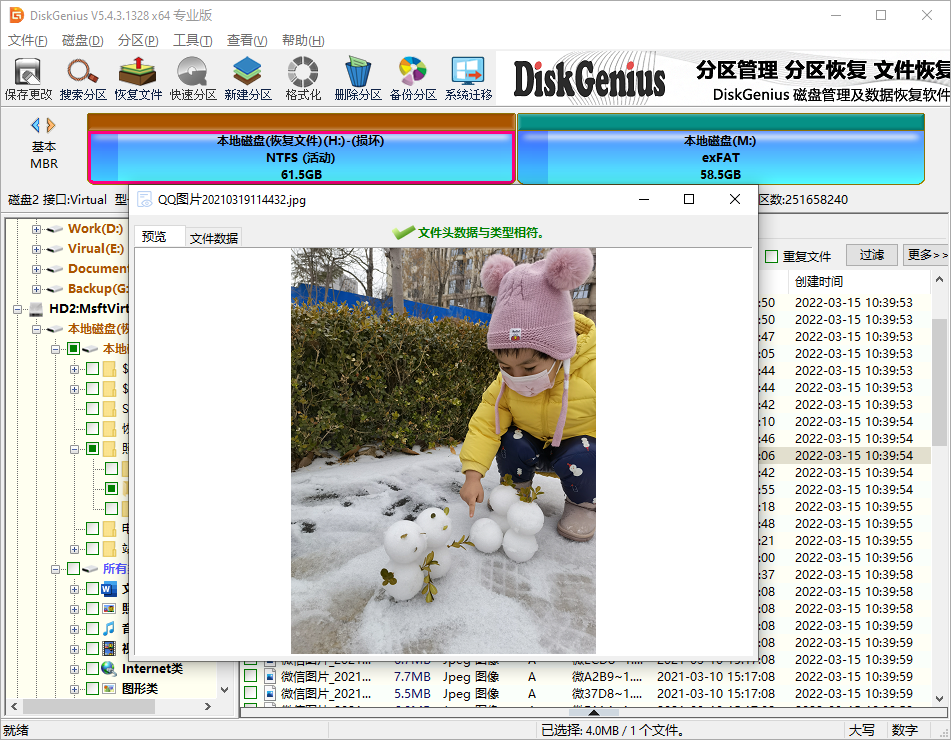Expand the Work(D:) tree node

point(36,229)
